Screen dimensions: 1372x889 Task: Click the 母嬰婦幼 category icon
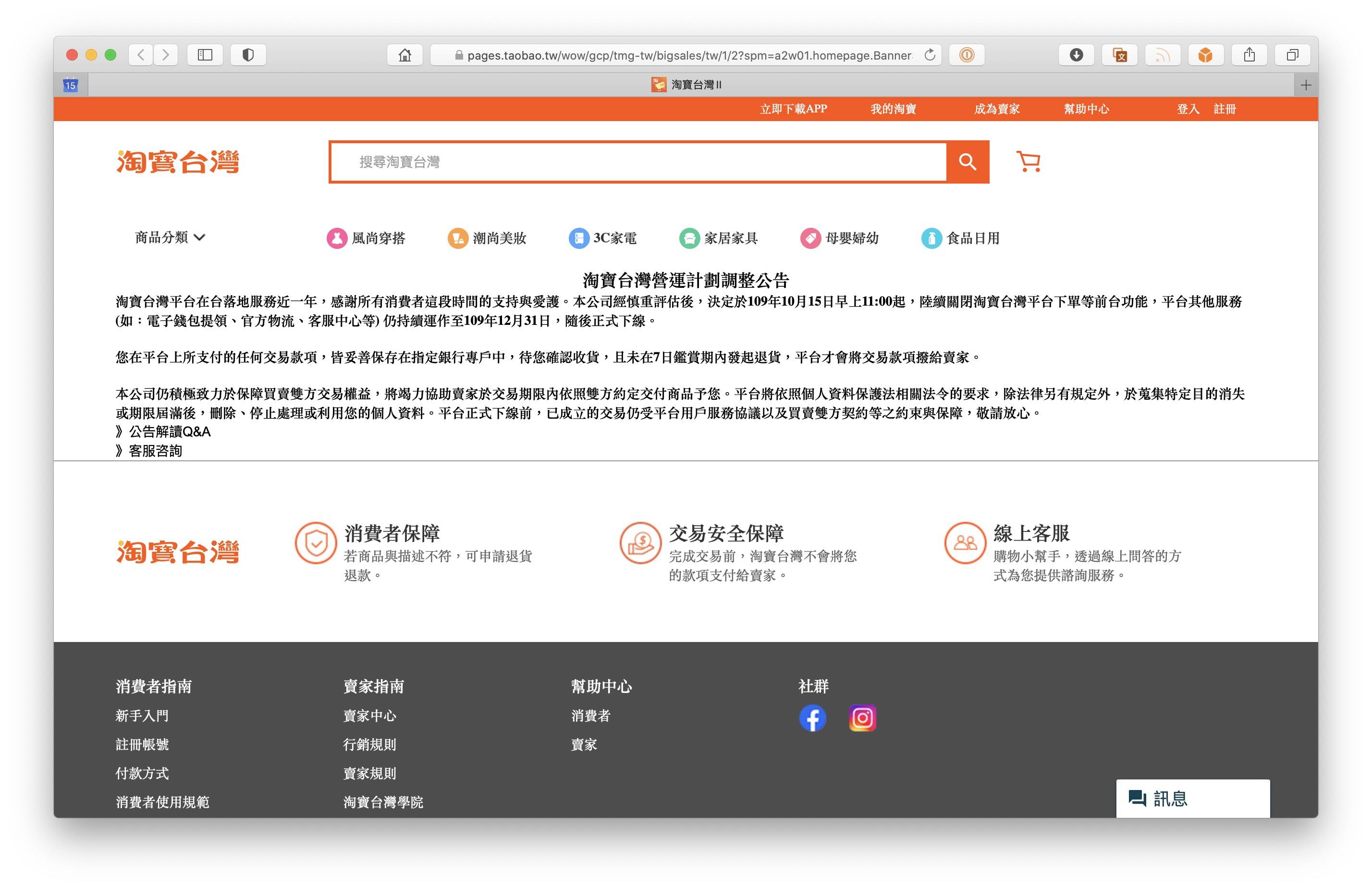coord(810,238)
